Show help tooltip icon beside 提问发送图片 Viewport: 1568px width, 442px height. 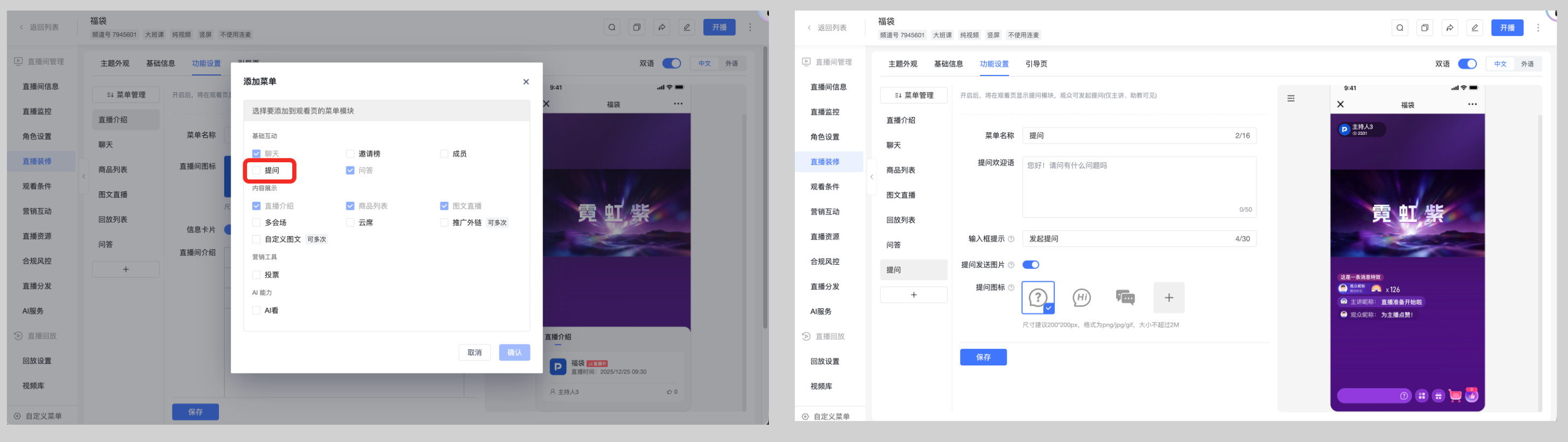tap(1011, 265)
